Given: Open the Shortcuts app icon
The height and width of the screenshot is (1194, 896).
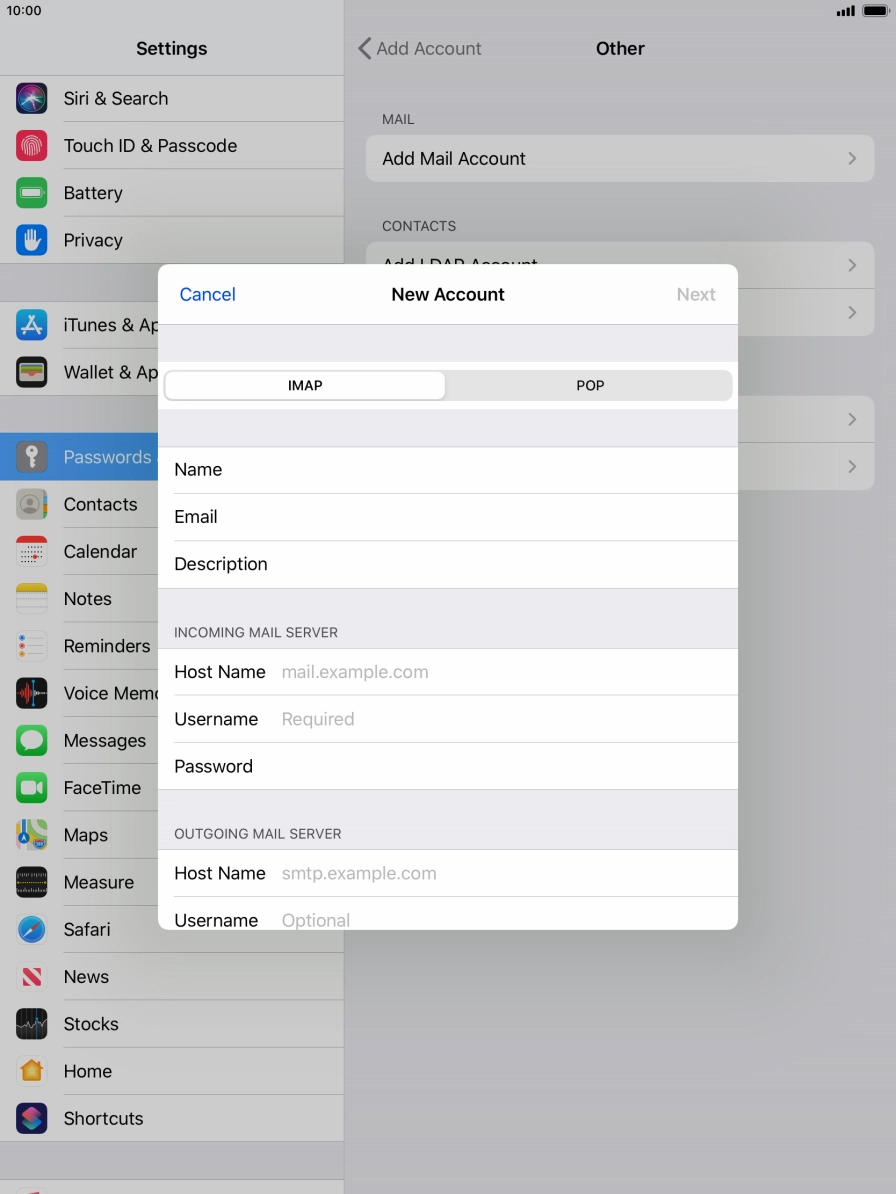Looking at the screenshot, I should pos(32,1118).
